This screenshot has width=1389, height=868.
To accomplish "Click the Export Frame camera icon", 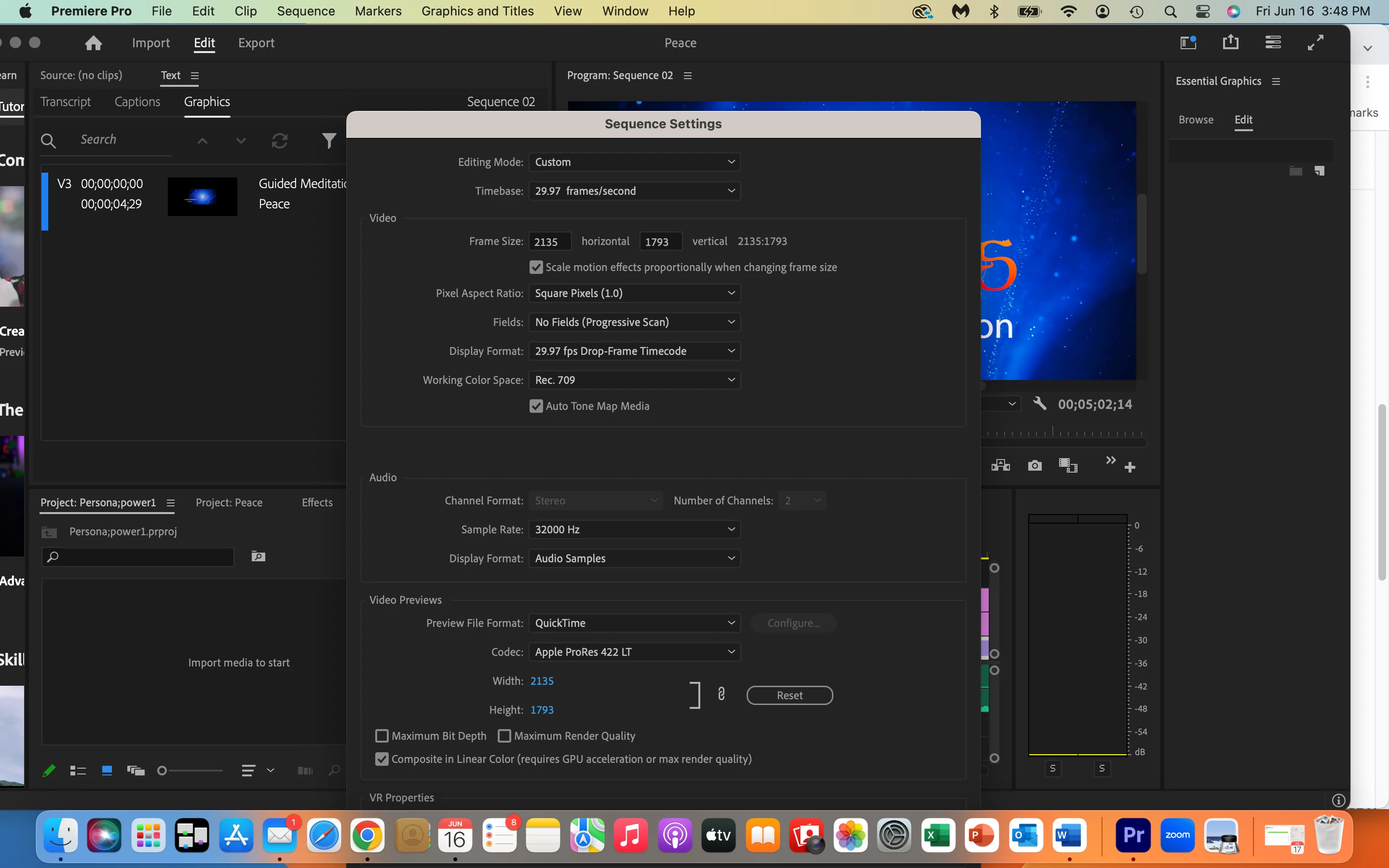I will (1035, 465).
